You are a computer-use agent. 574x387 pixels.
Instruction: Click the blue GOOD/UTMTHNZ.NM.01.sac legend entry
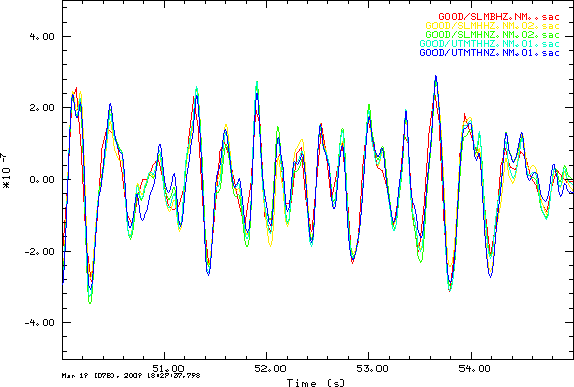click(x=489, y=53)
